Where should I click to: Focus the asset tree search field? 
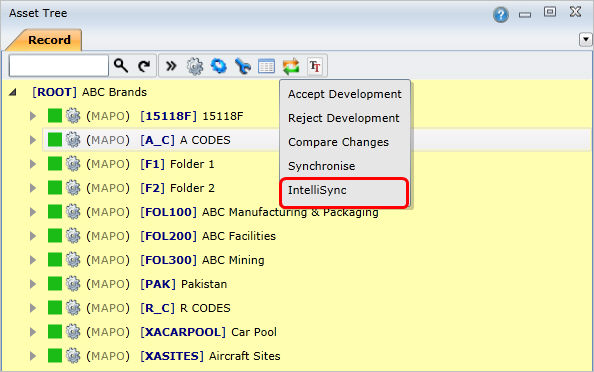pyautogui.click(x=59, y=66)
